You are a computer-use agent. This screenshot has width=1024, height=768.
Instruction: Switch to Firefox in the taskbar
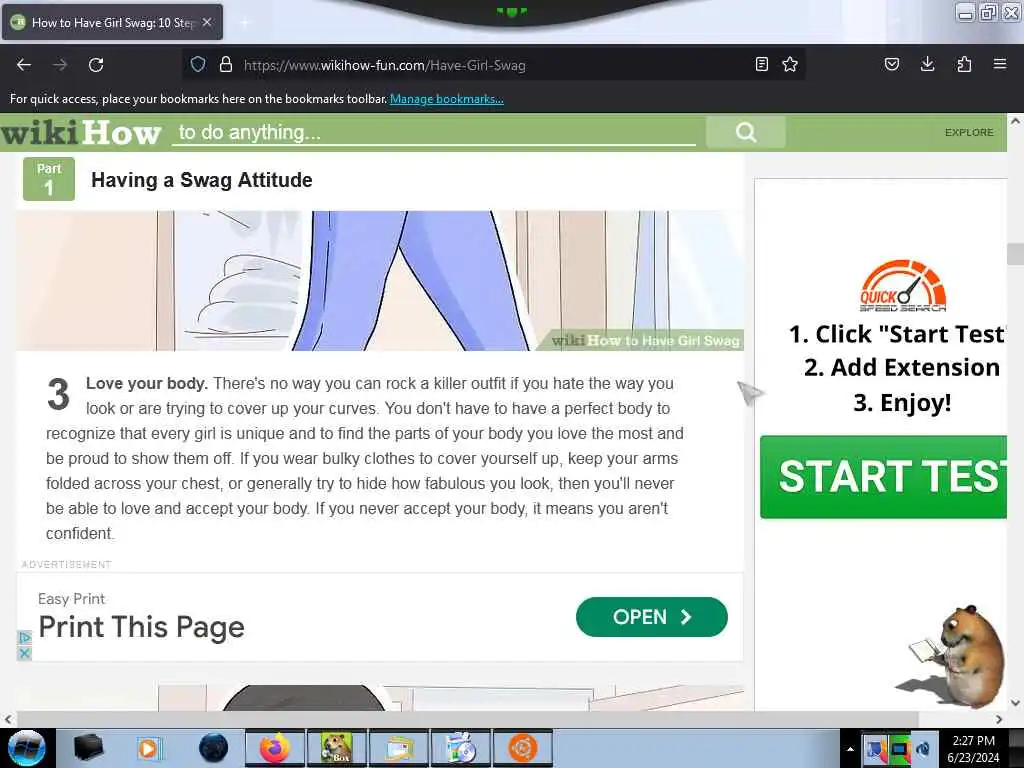(x=275, y=748)
